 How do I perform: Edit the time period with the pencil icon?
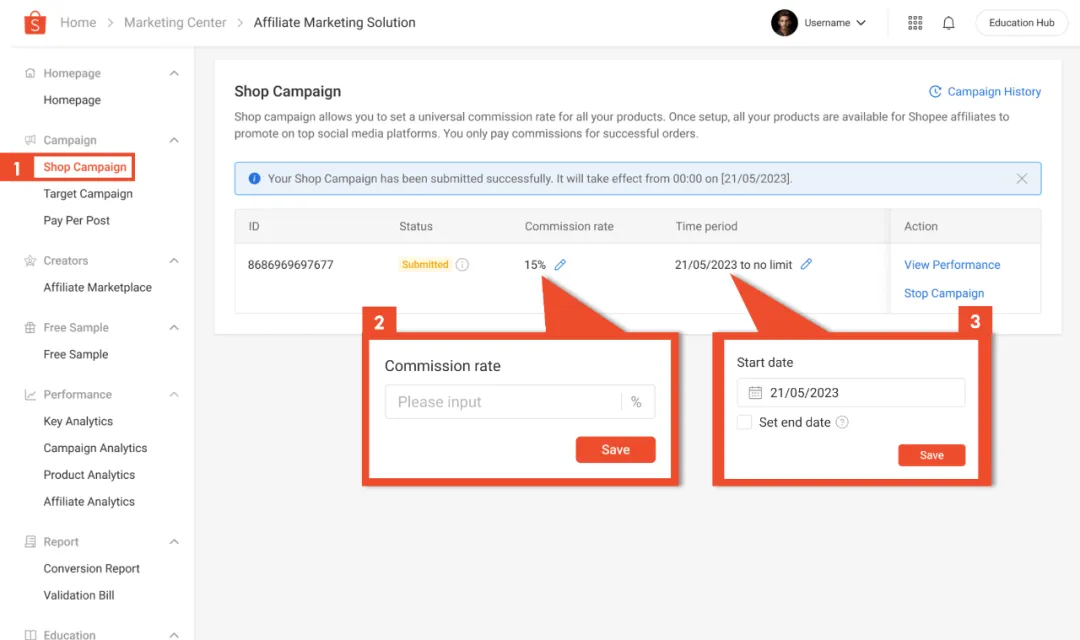pos(806,264)
